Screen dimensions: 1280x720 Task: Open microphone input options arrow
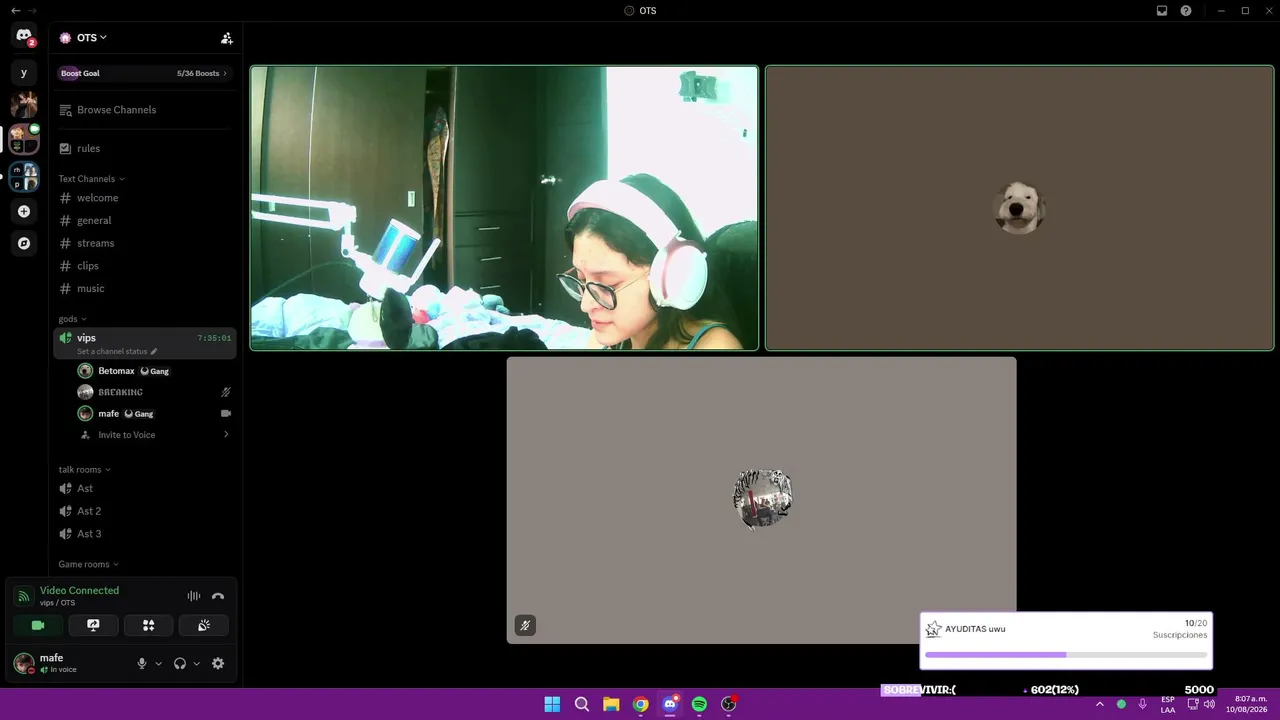pos(158,663)
